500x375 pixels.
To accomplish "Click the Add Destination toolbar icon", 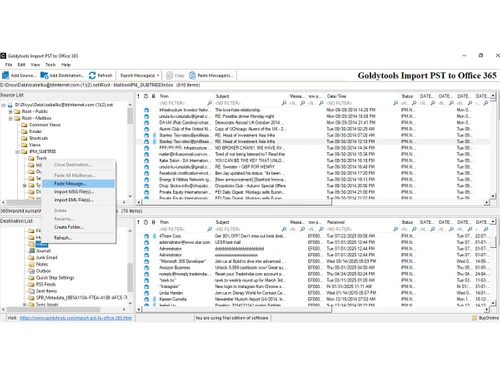I will coord(44,75).
